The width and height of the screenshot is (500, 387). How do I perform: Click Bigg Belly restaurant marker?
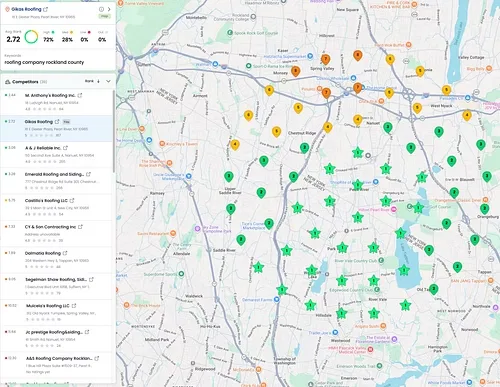click(x=489, y=69)
